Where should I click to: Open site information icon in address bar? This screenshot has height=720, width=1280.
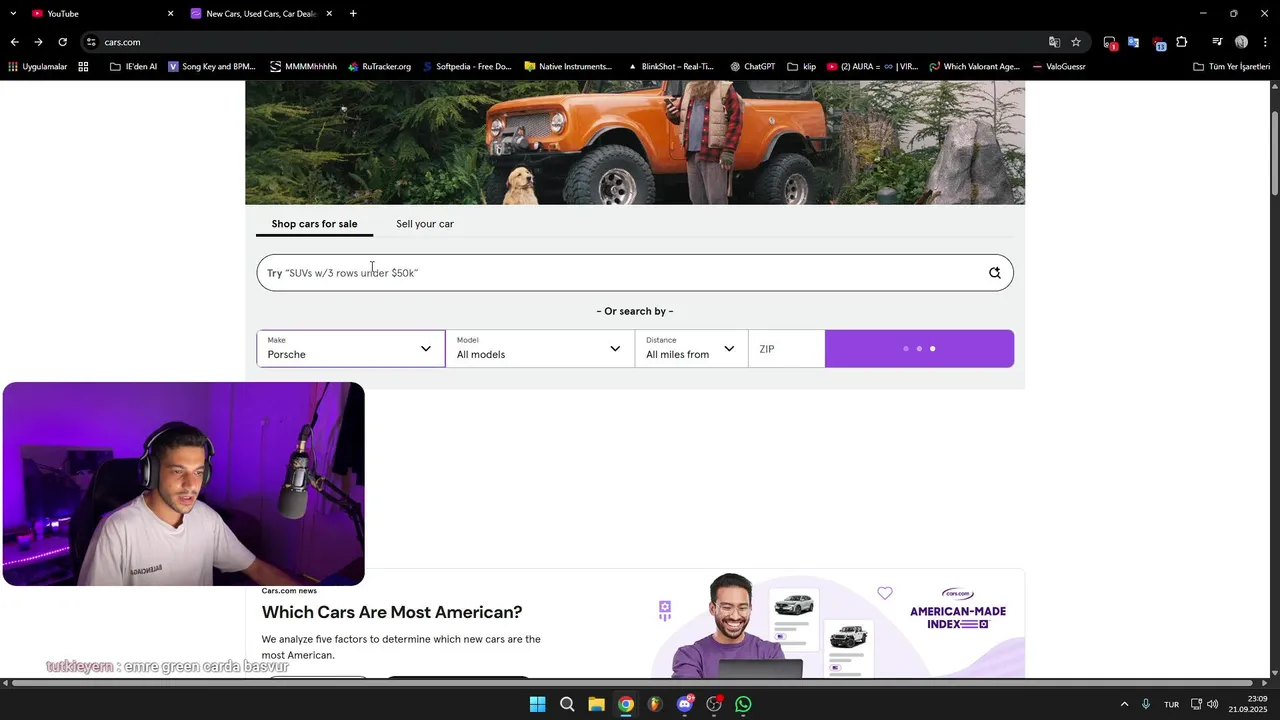[x=91, y=42]
